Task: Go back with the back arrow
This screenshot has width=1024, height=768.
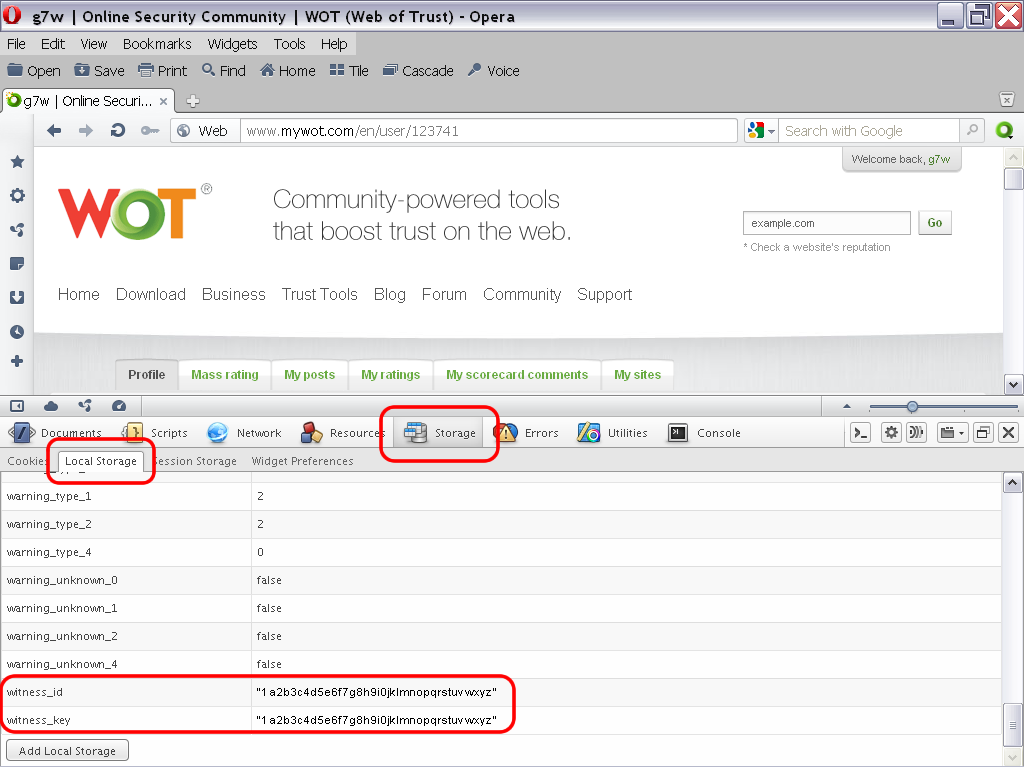Action: coord(54,131)
